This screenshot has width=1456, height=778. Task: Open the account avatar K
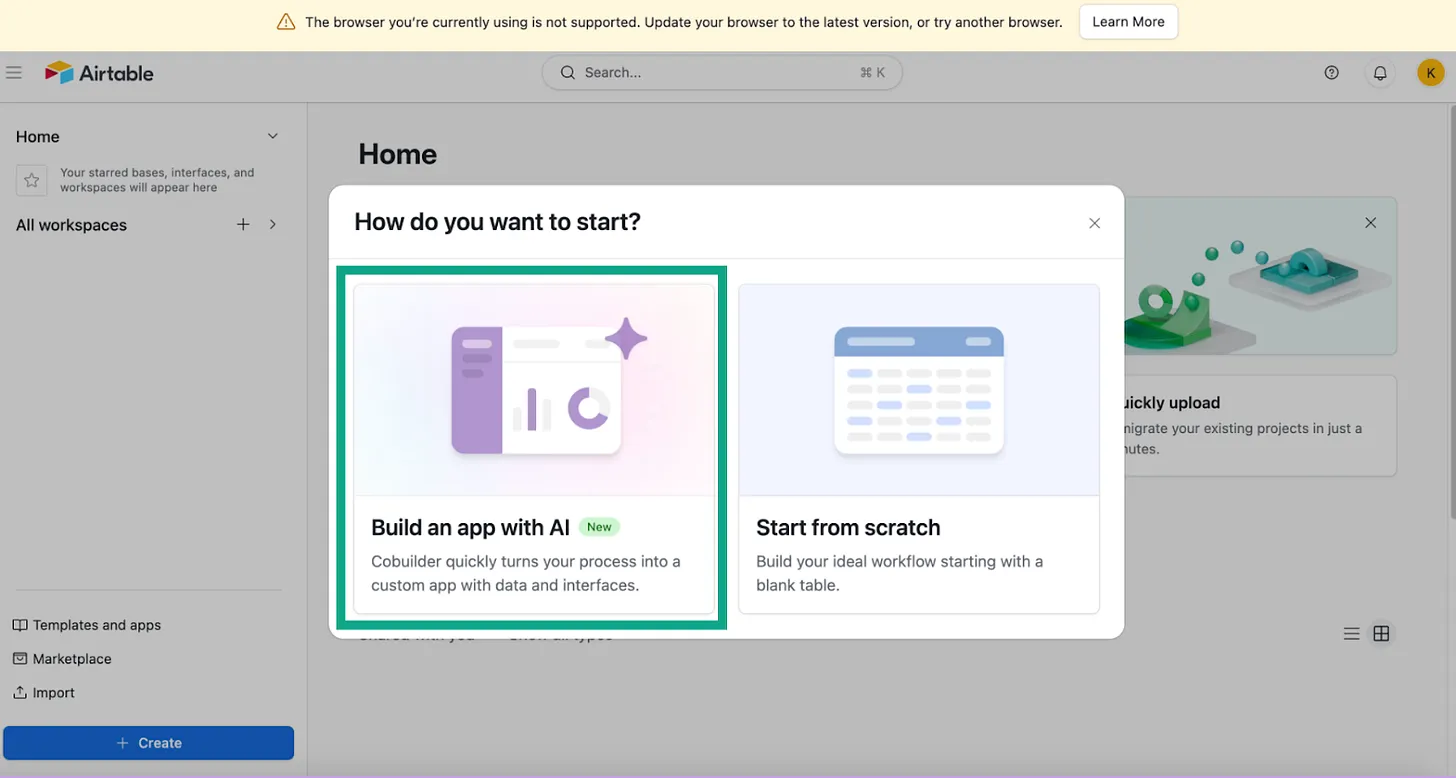coord(1430,73)
